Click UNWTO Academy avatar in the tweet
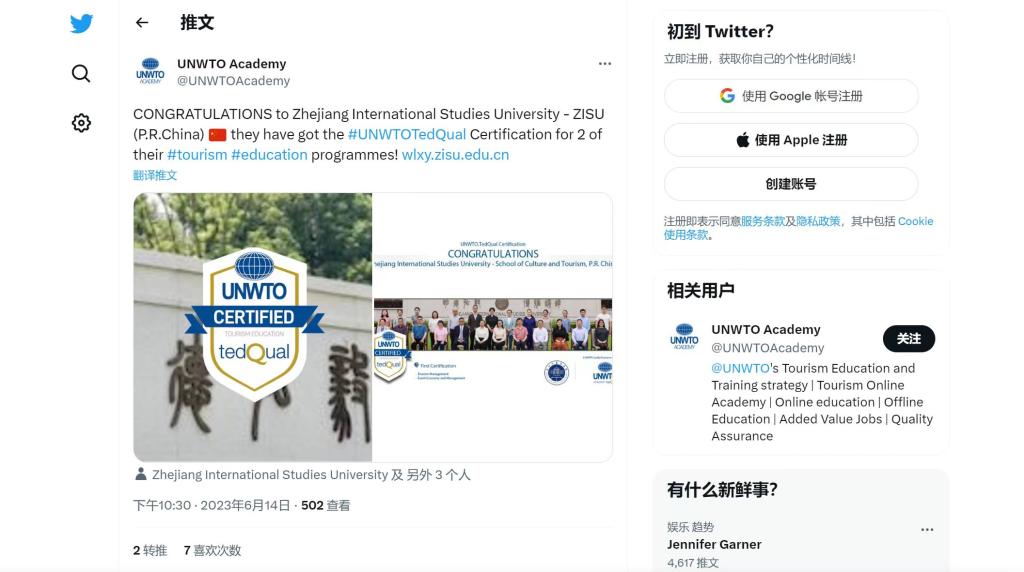This screenshot has height=572, width=1024. [150, 72]
